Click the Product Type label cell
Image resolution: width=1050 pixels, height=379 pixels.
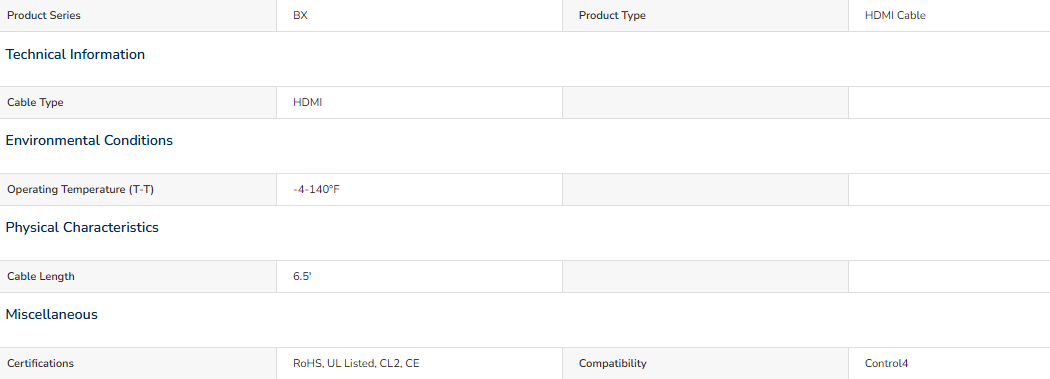pos(705,15)
